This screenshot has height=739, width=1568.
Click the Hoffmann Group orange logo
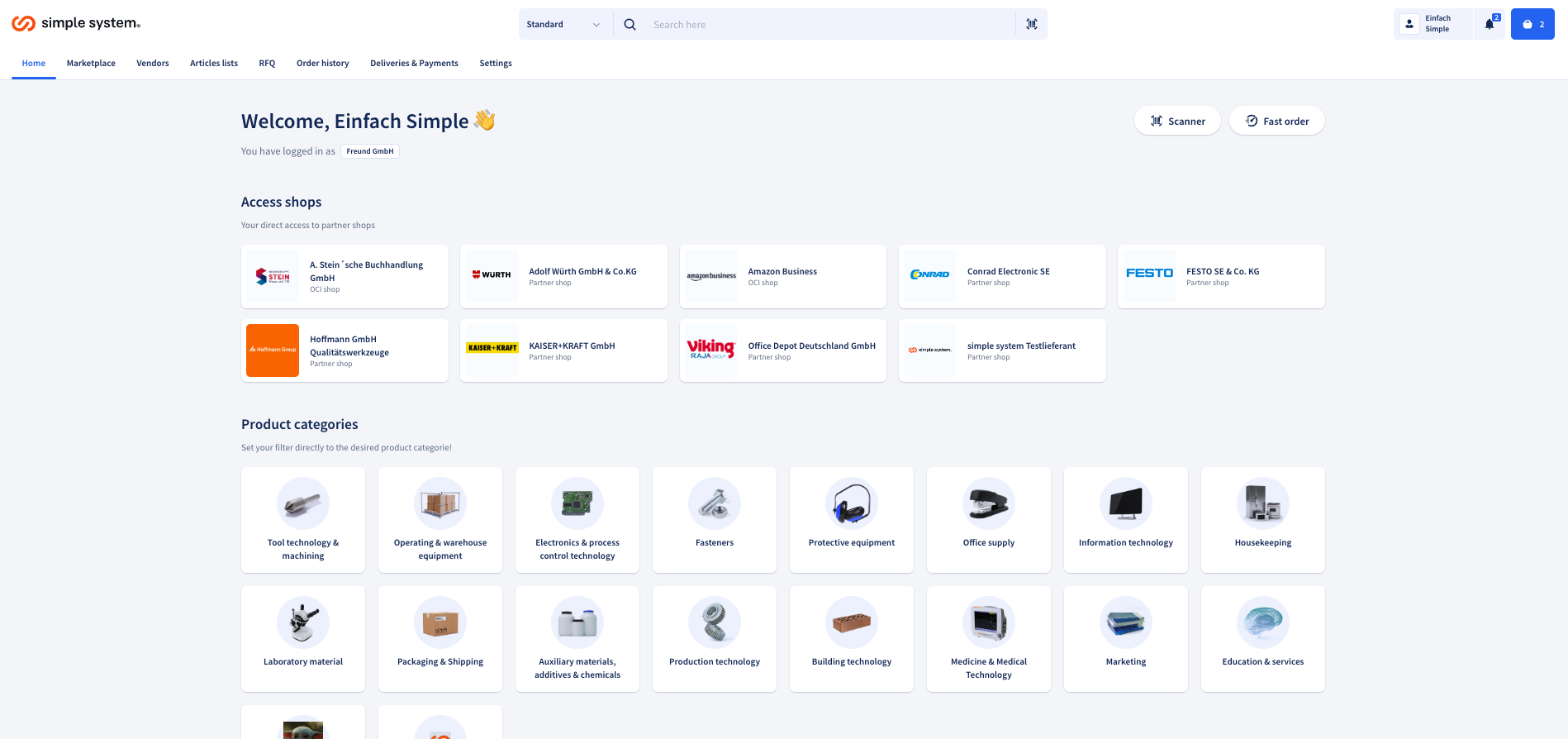273,350
